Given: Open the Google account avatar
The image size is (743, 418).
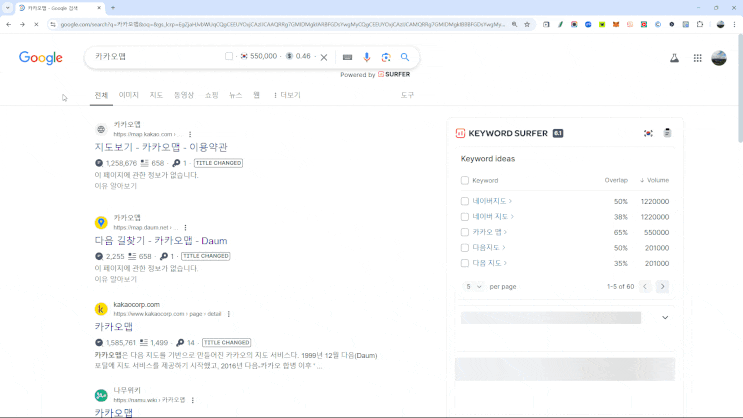Looking at the screenshot, I should click(x=719, y=58).
